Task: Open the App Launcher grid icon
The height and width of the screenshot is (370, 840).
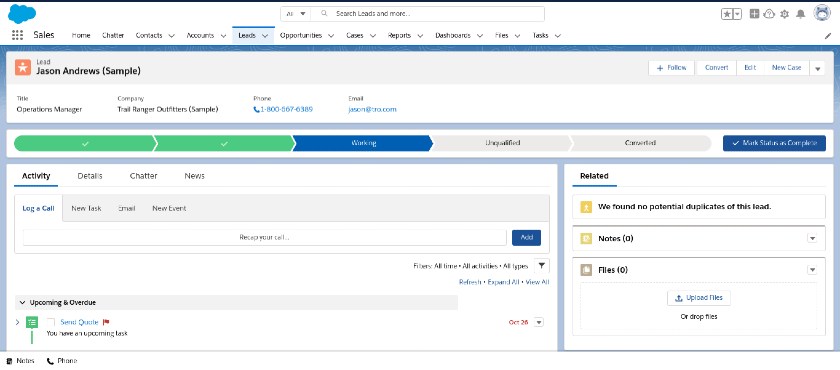Action: click(17, 35)
